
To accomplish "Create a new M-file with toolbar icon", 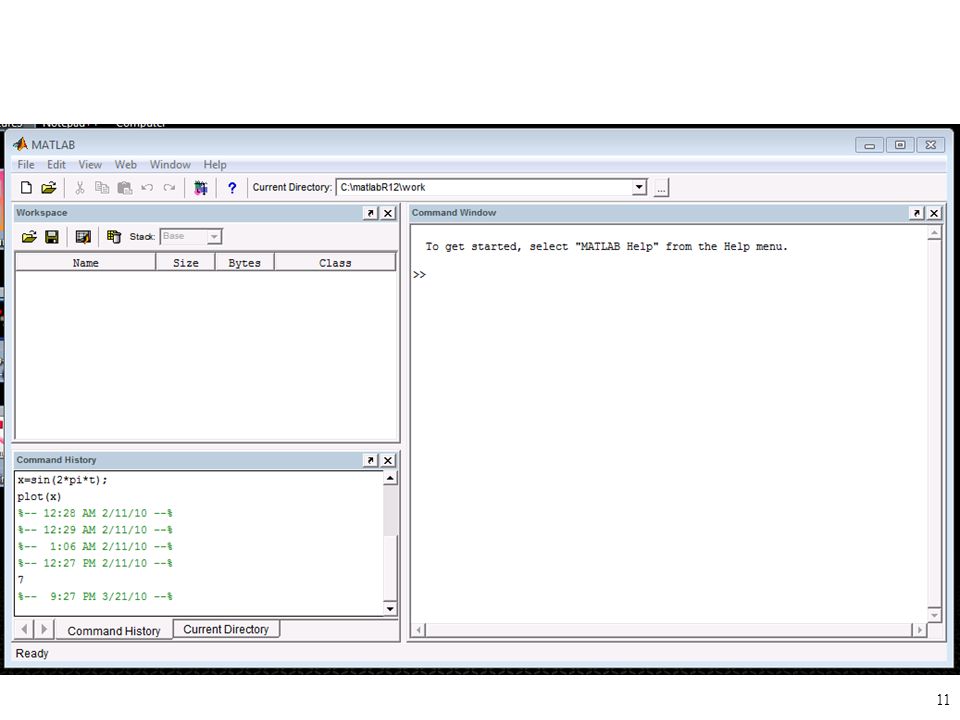I will click(26, 187).
